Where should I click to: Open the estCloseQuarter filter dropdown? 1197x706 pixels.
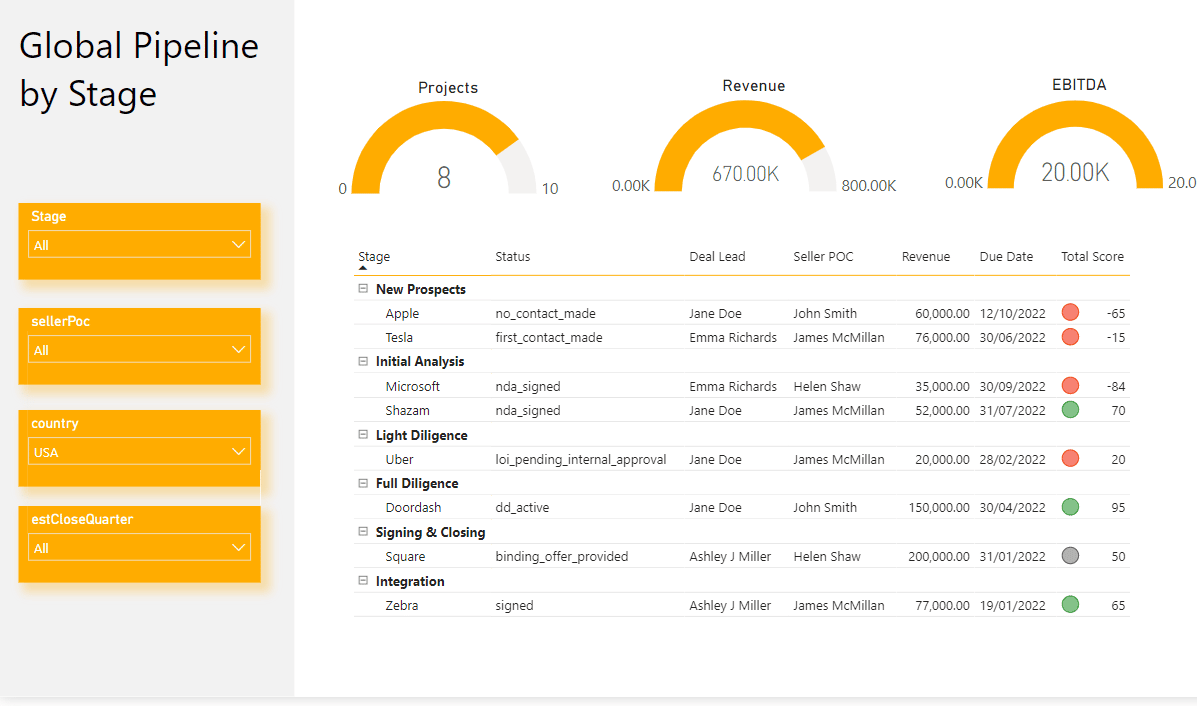coord(139,548)
